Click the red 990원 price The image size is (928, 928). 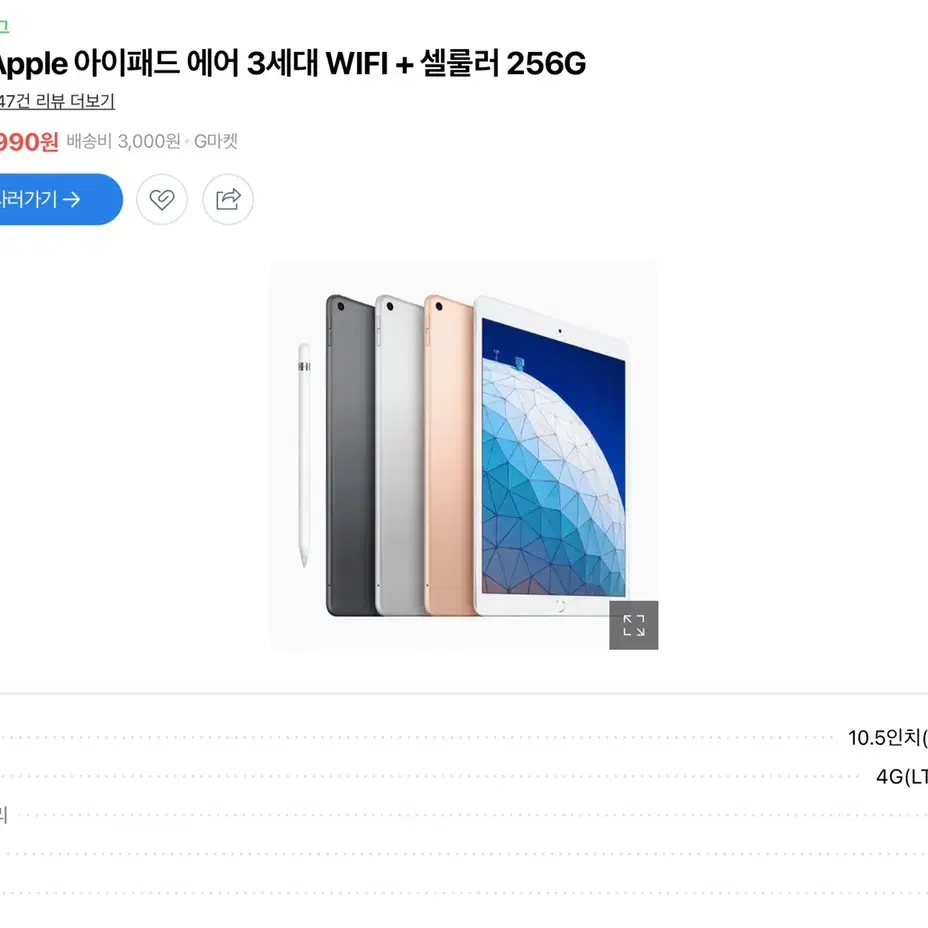(29, 142)
